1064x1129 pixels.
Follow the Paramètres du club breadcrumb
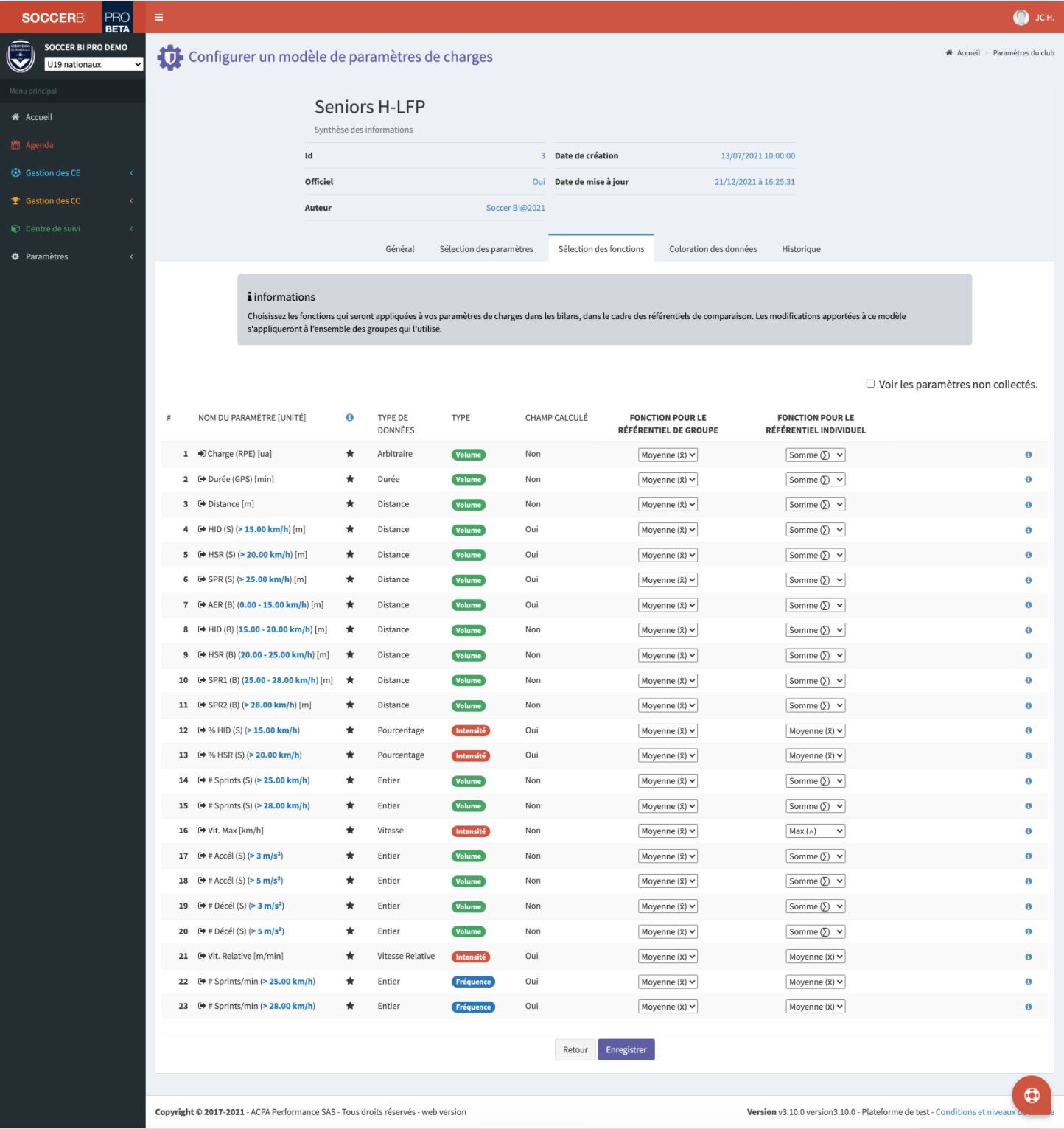pos(1023,53)
